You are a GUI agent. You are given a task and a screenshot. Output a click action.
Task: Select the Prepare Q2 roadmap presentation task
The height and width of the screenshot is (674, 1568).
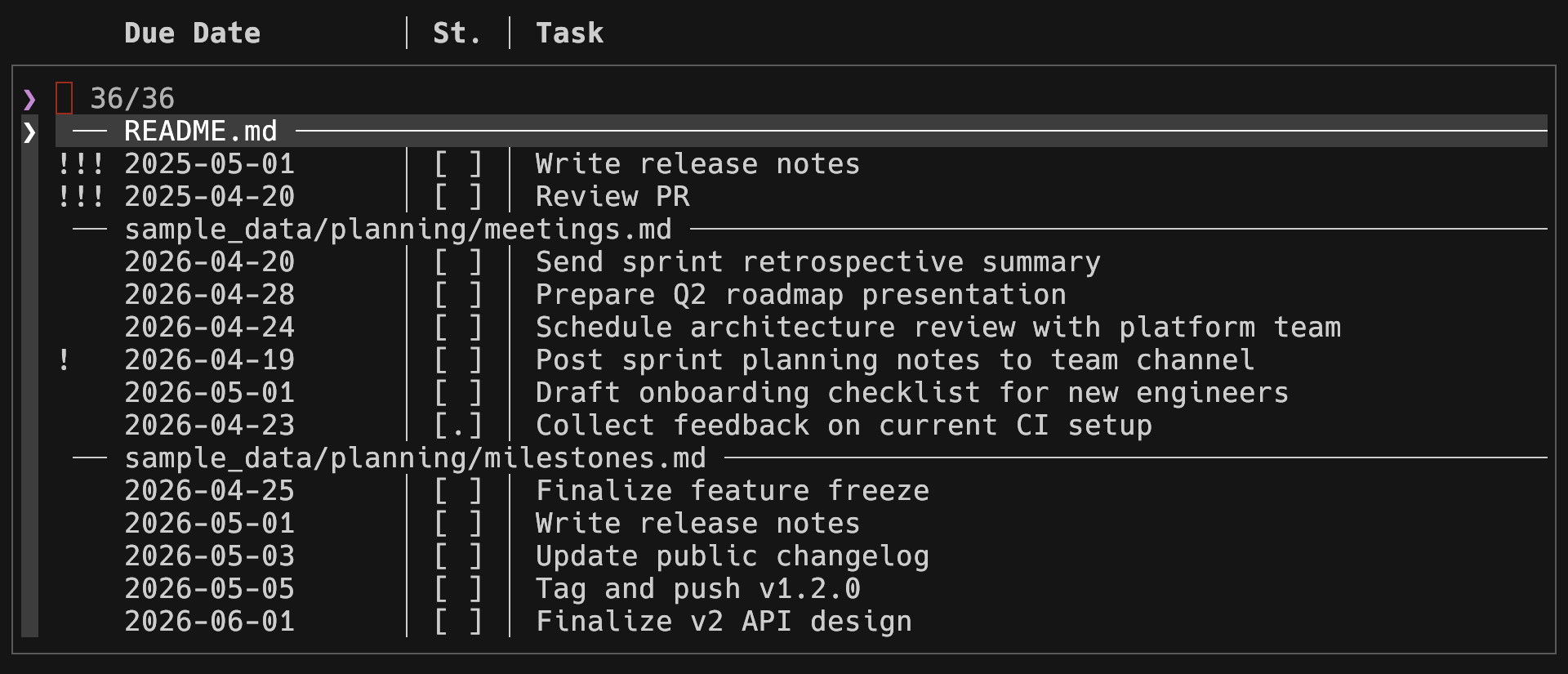pos(800,295)
